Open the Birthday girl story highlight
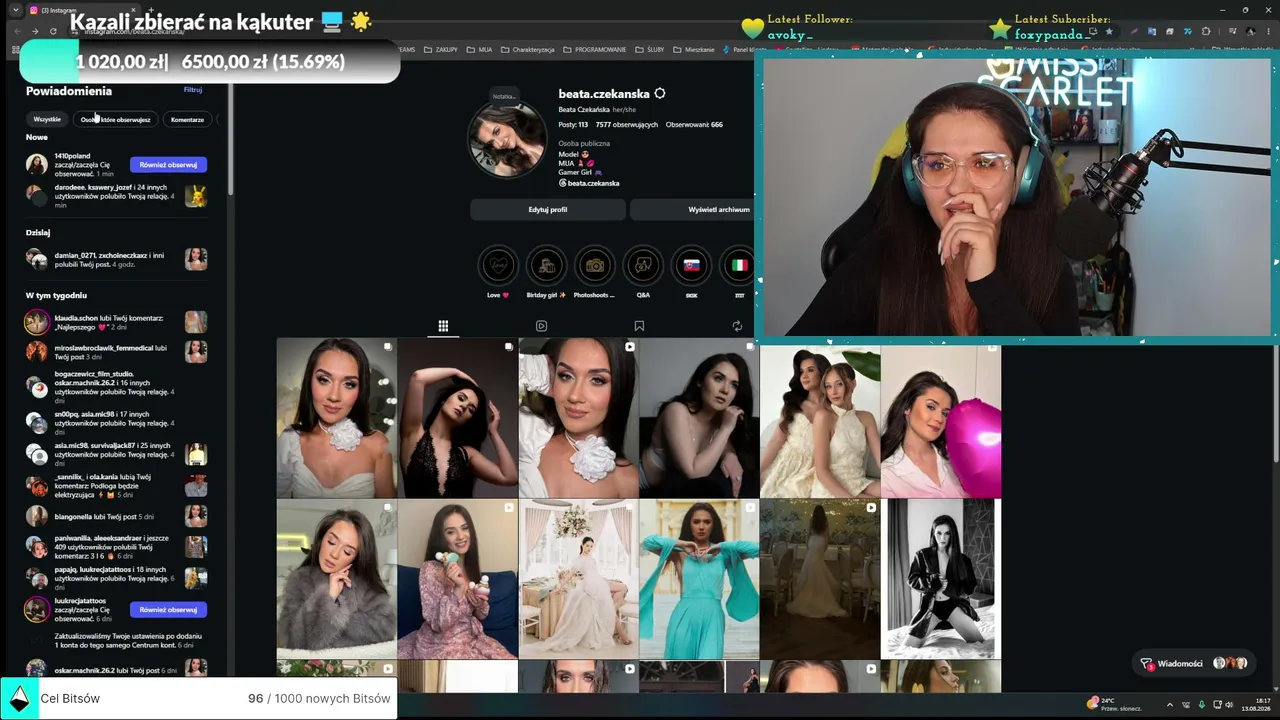Viewport: 1280px width, 720px height. pos(546,266)
